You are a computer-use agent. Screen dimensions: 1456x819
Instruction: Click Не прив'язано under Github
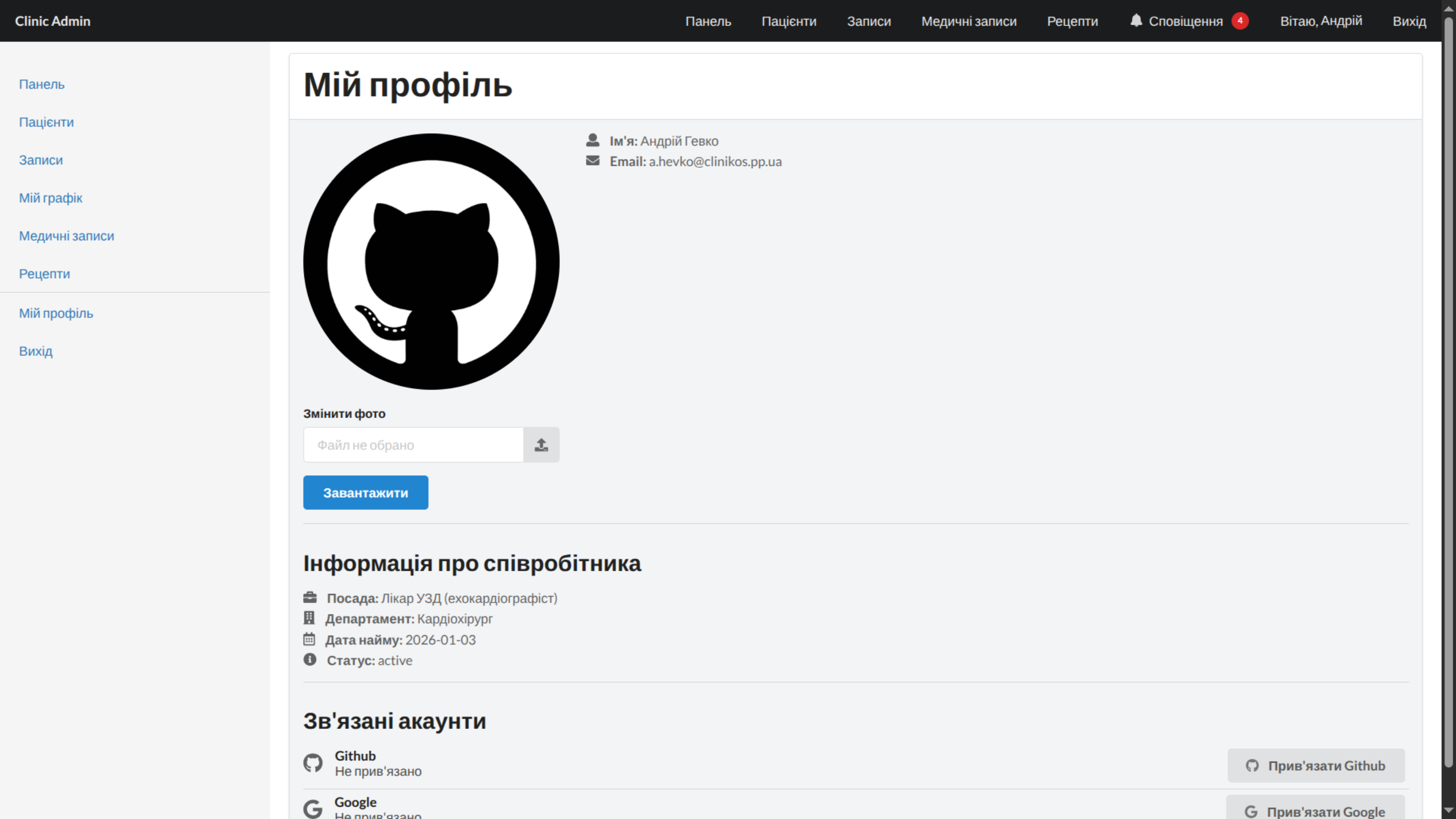click(x=378, y=771)
